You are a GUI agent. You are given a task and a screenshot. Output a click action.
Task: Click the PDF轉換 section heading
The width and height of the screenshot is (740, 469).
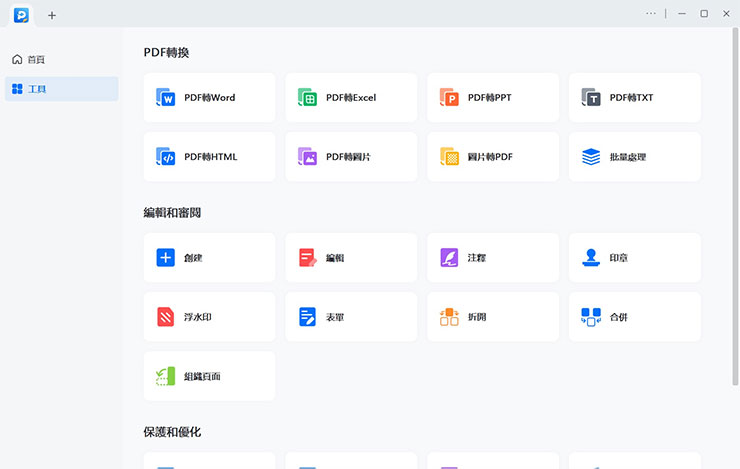(167, 52)
